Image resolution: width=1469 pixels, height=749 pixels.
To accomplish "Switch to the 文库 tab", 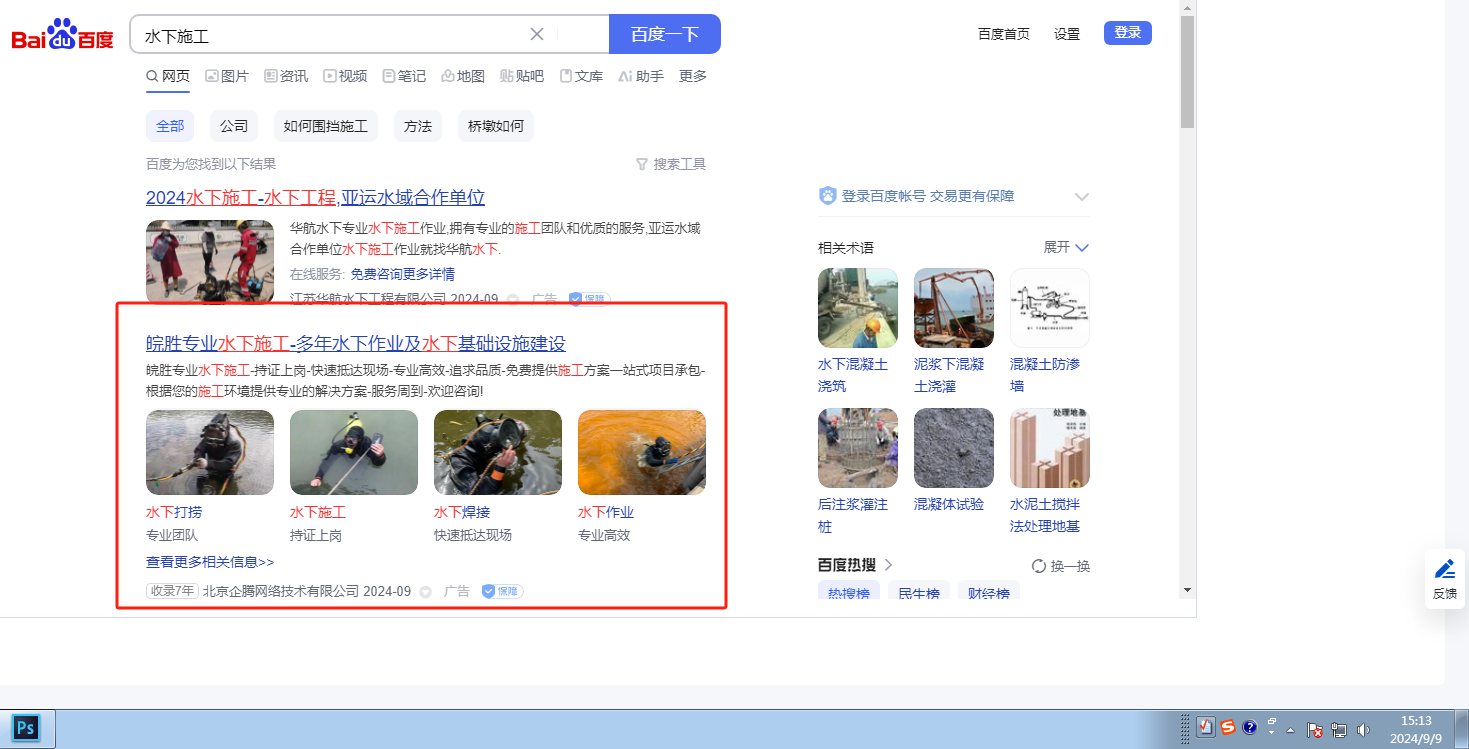I will coord(581,76).
